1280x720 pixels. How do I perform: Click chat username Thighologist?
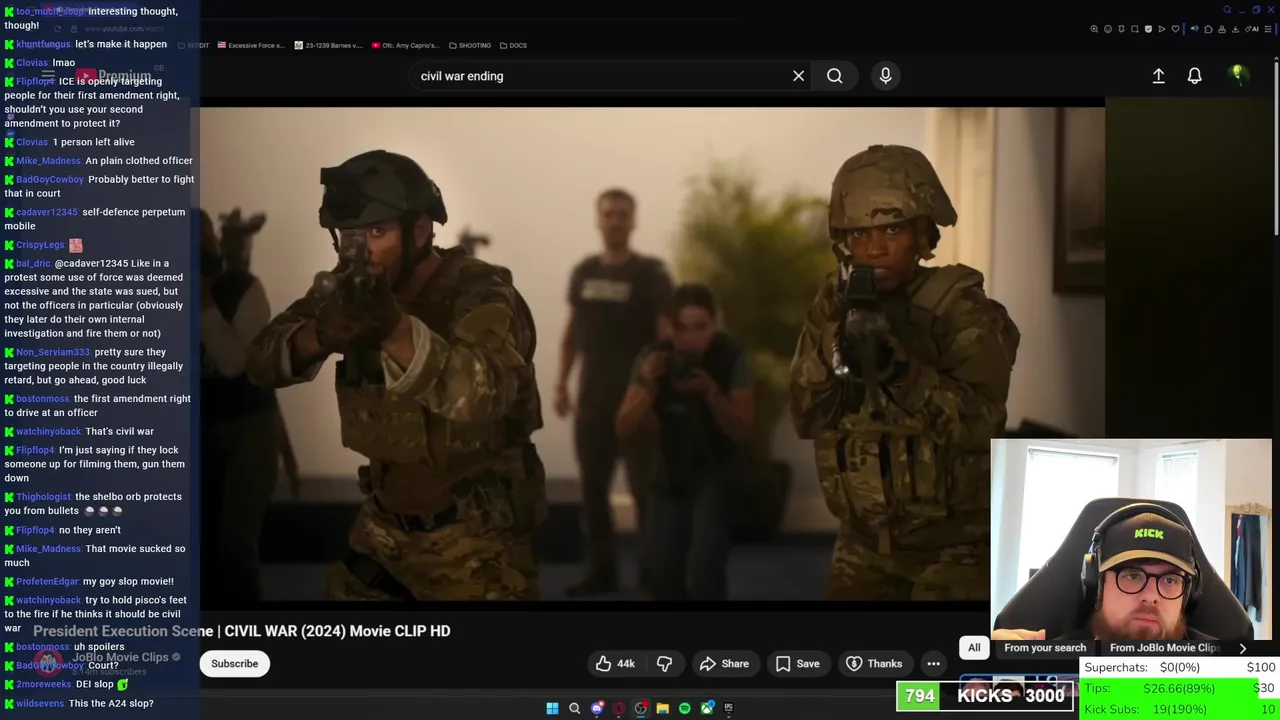(x=43, y=497)
